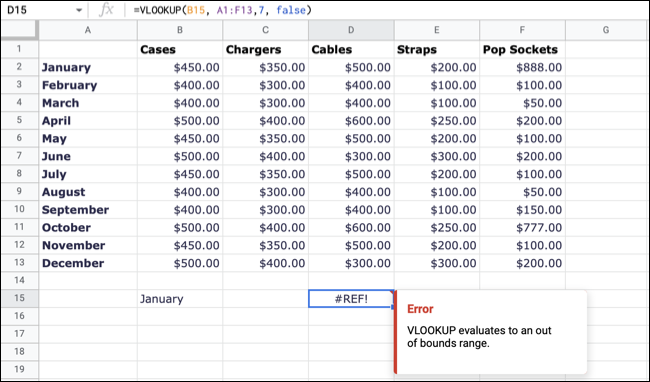Click inside the formula bar VLOOKUP text

click(x=222, y=10)
